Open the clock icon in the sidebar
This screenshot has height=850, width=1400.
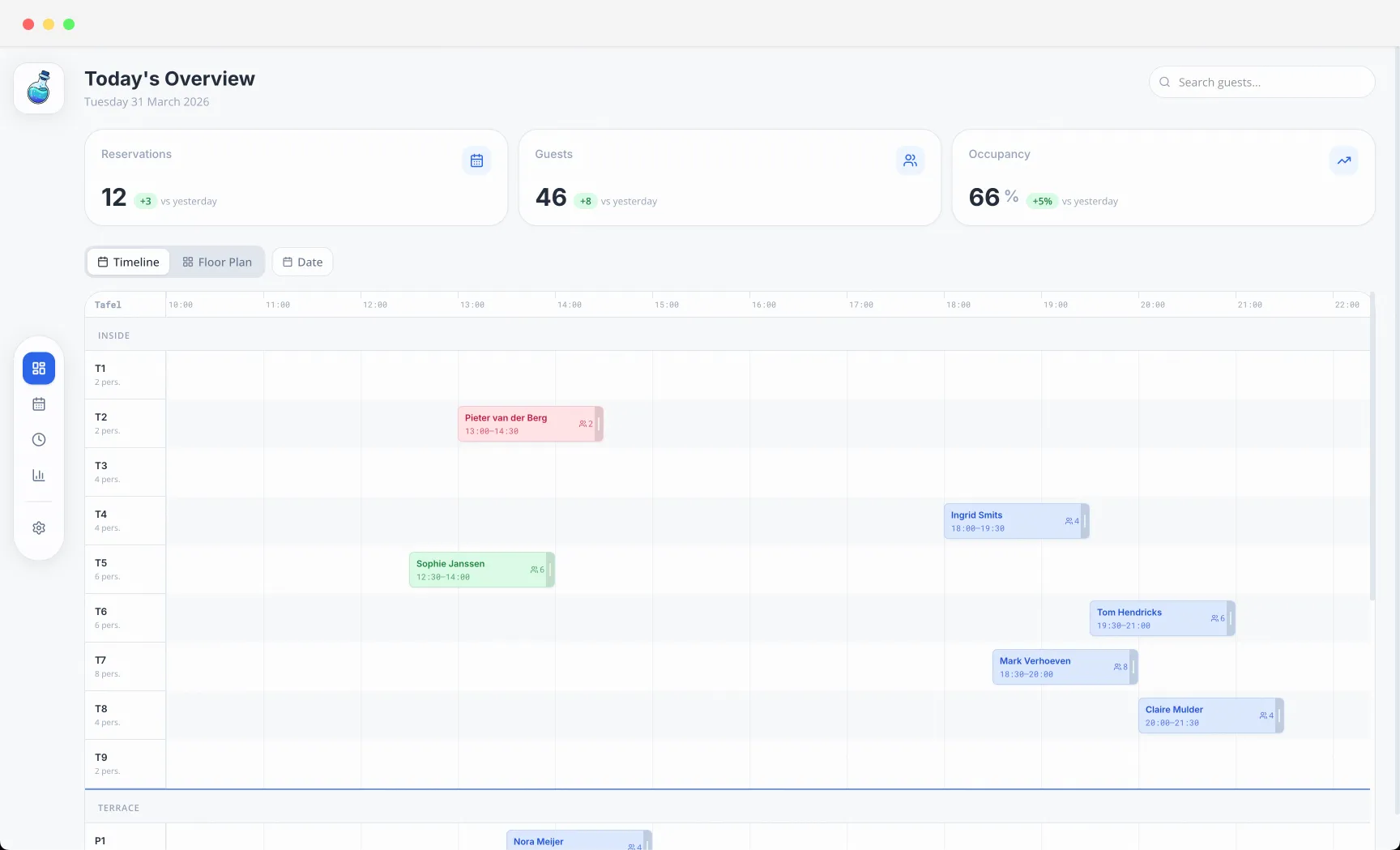coord(38,439)
